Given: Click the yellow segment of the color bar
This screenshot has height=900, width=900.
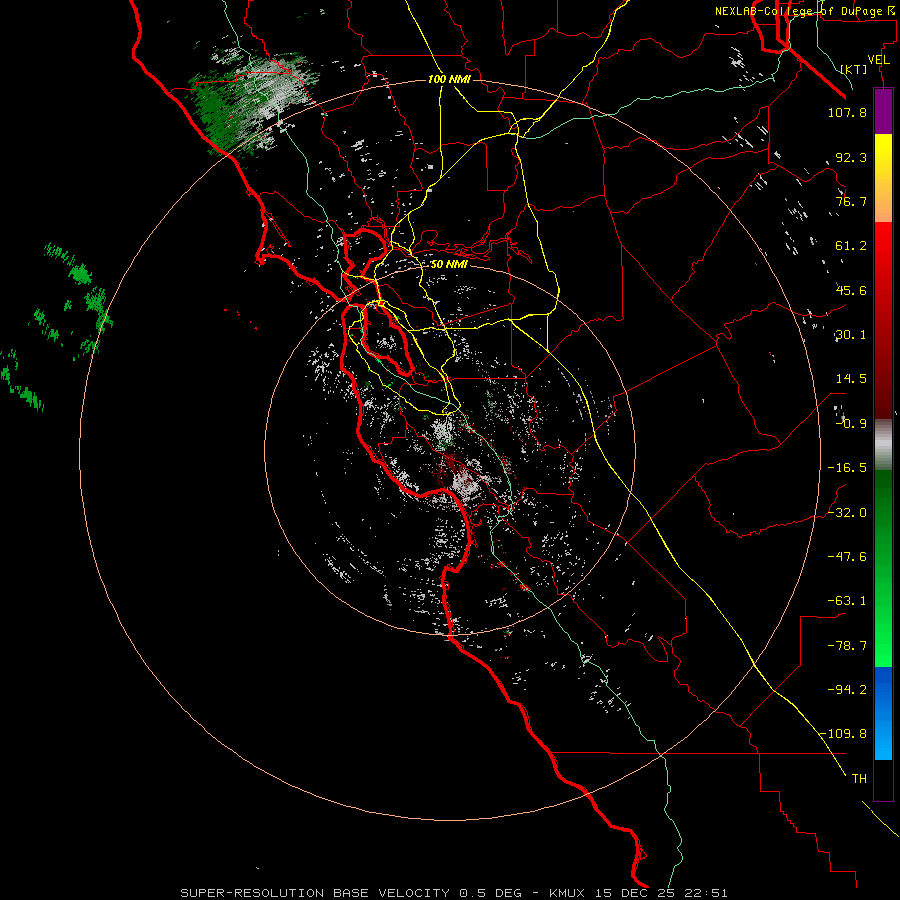Looking at the screenshot, I should click(x=883, y=166).
